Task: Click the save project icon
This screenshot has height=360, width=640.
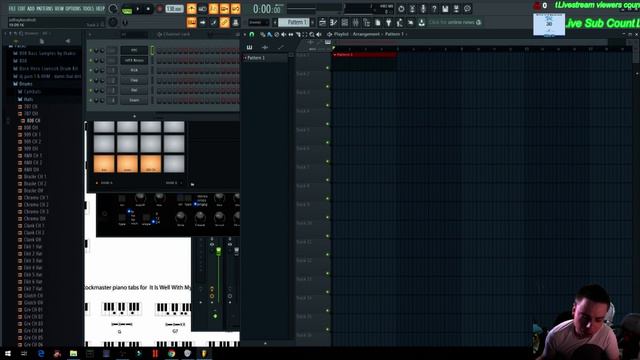Action: (x=445, y=9)
